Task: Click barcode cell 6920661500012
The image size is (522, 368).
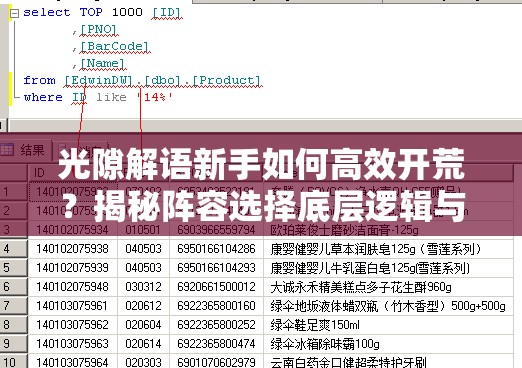Action: click(x=216, y=287)
